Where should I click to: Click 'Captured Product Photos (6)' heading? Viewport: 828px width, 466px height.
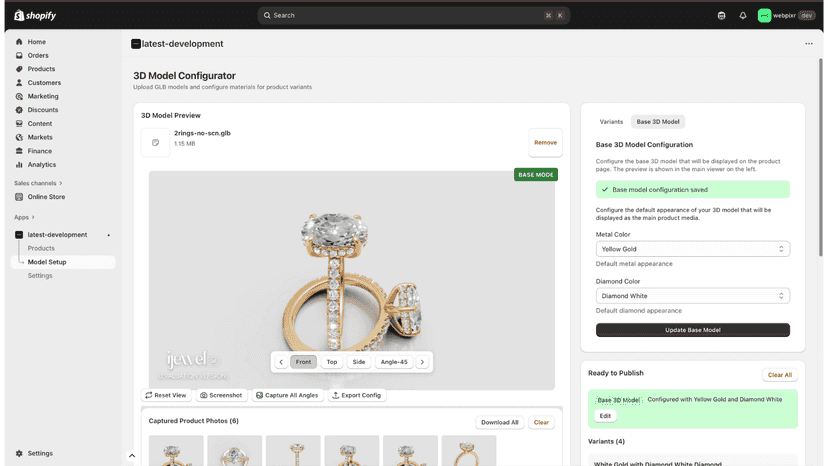click(x=193, y=421)
